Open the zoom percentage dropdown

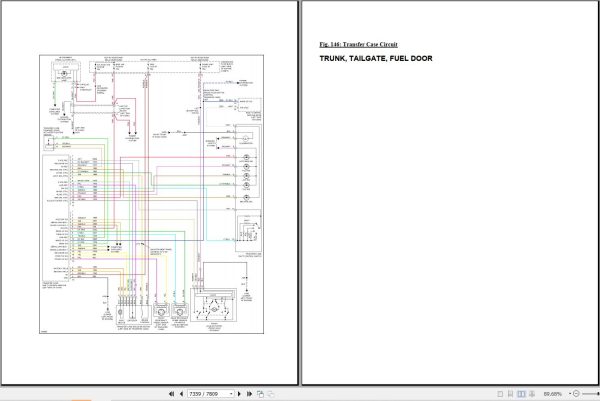click(x=570, y=394)
